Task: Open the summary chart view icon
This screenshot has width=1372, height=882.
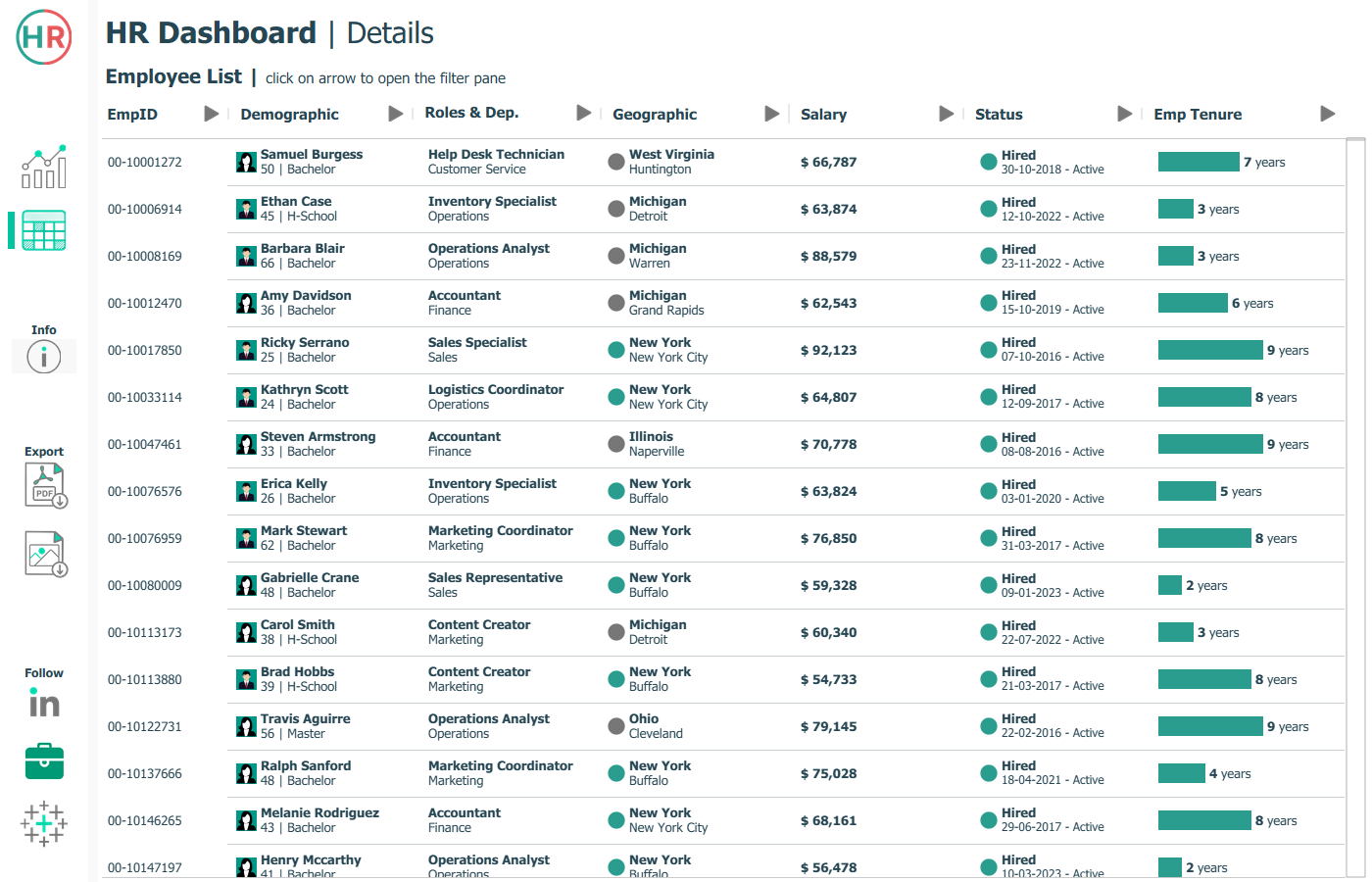Action: 44,167
